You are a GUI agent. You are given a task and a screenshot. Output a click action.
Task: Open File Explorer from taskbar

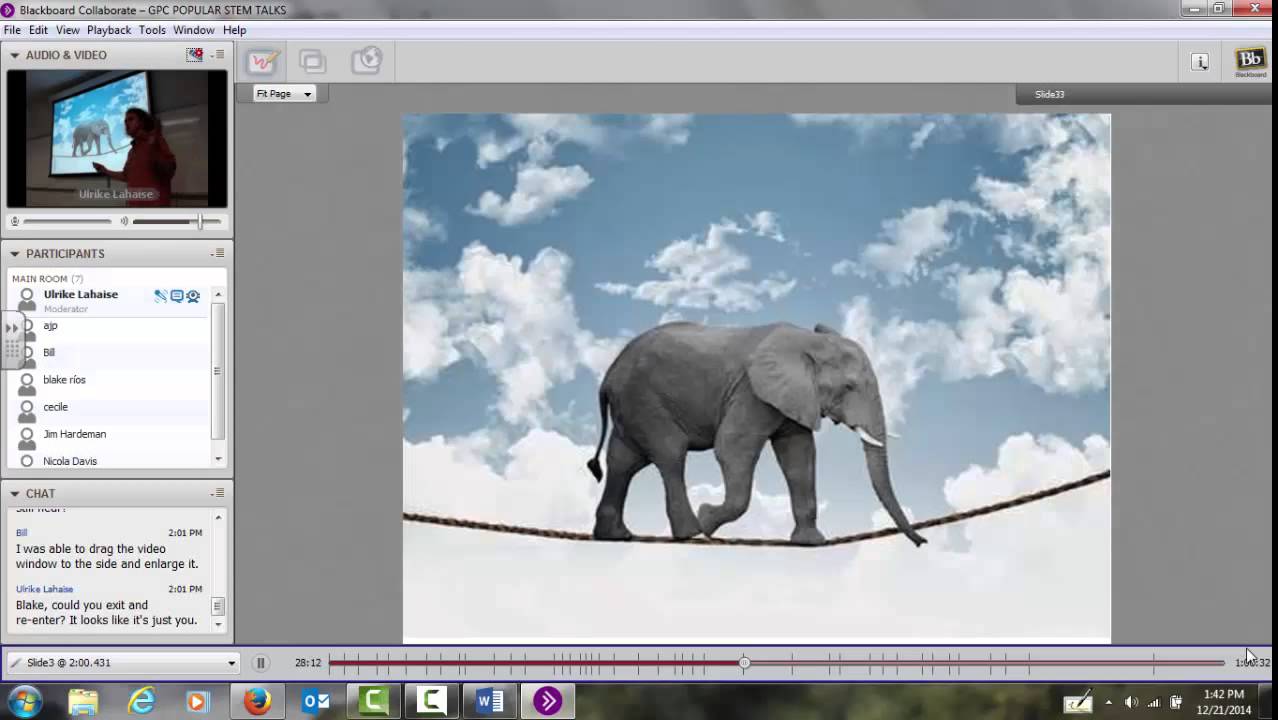pos(84,702)
